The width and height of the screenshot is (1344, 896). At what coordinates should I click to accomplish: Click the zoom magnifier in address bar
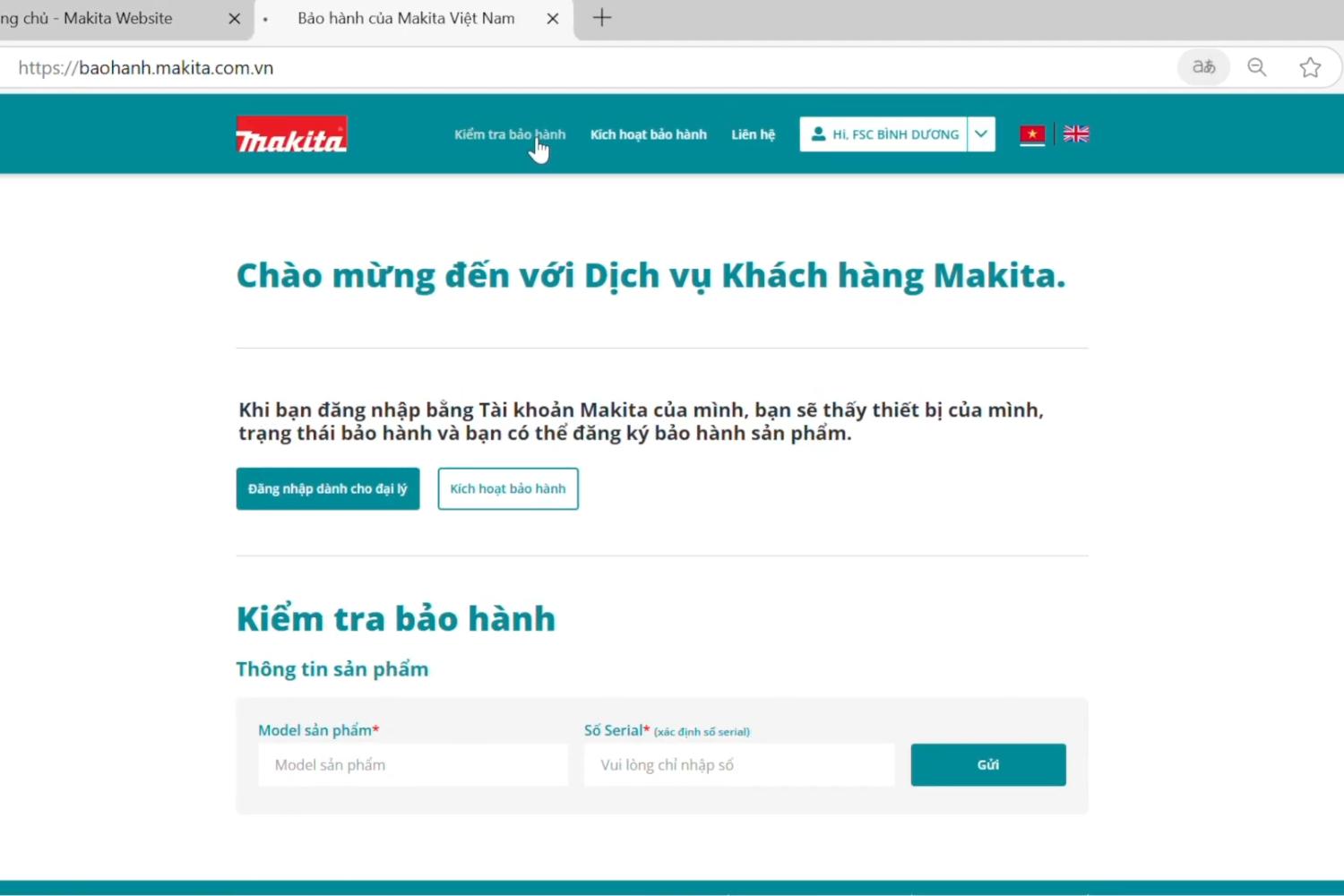1257,67
